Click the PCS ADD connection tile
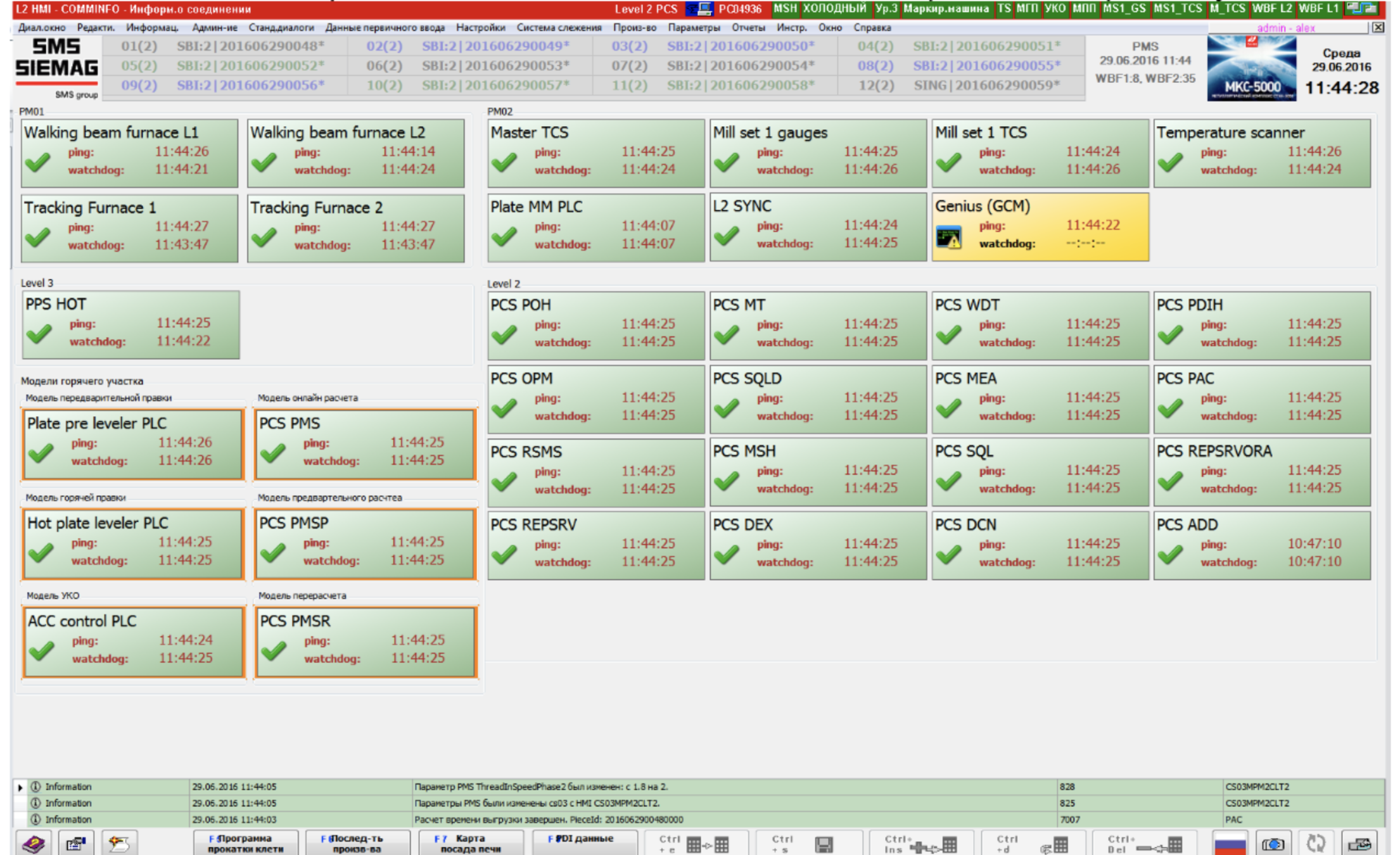 tap(1261, 545)
